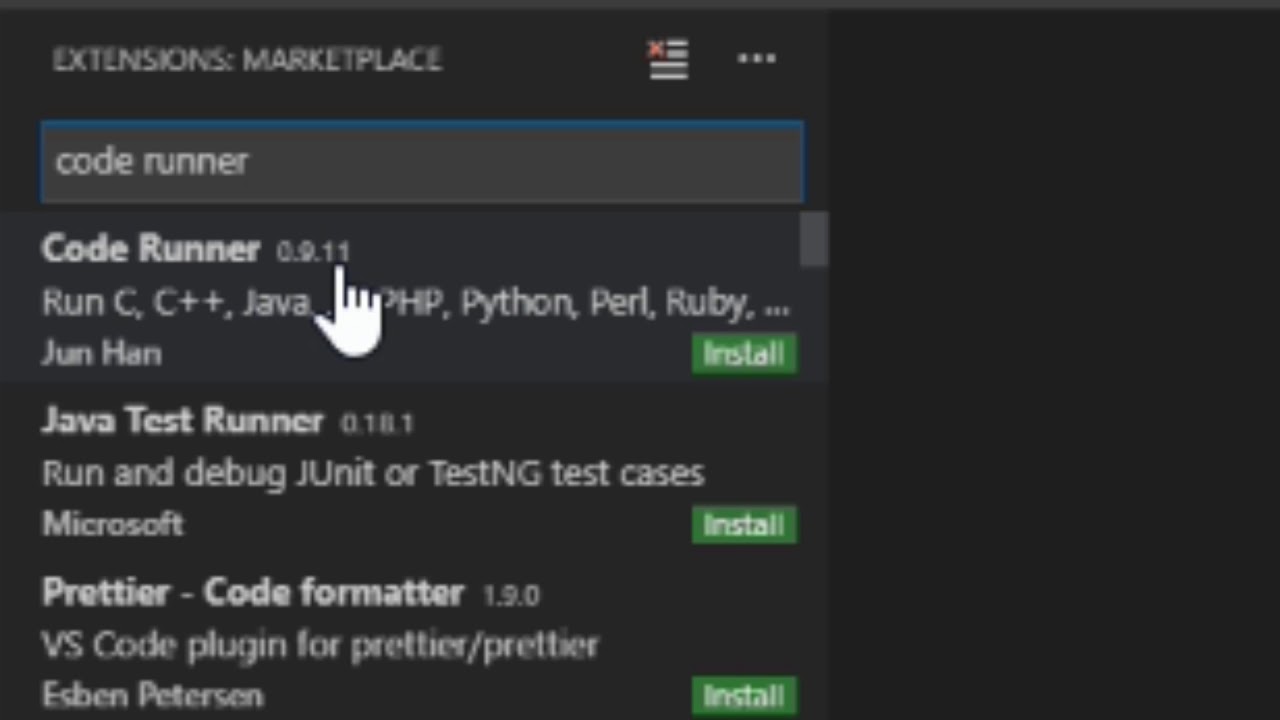Select the 'VS Code plugin for prettier' description
The width and height of the screenshot is (1280, 720).
tap(320, 645)
